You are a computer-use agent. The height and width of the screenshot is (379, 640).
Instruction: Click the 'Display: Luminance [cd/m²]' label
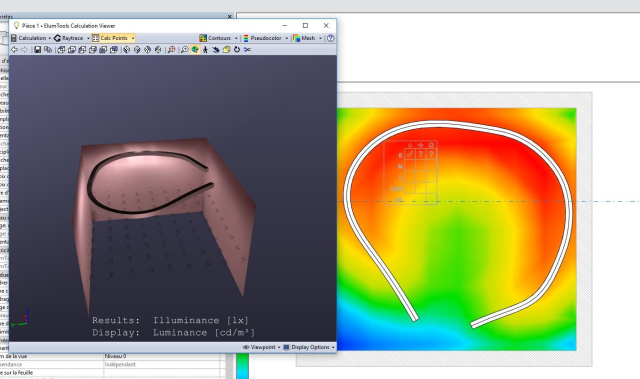(173, 332)
